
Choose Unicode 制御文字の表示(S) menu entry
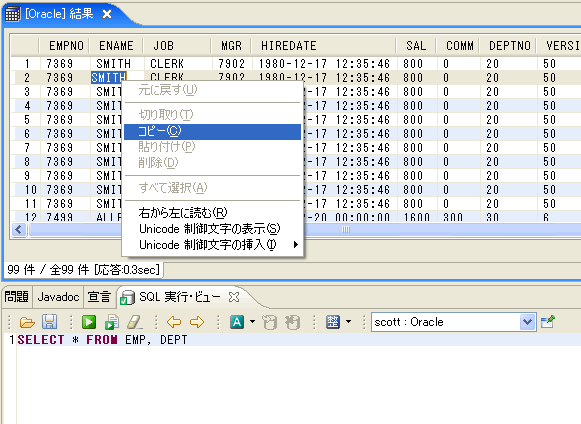point(212,229)
